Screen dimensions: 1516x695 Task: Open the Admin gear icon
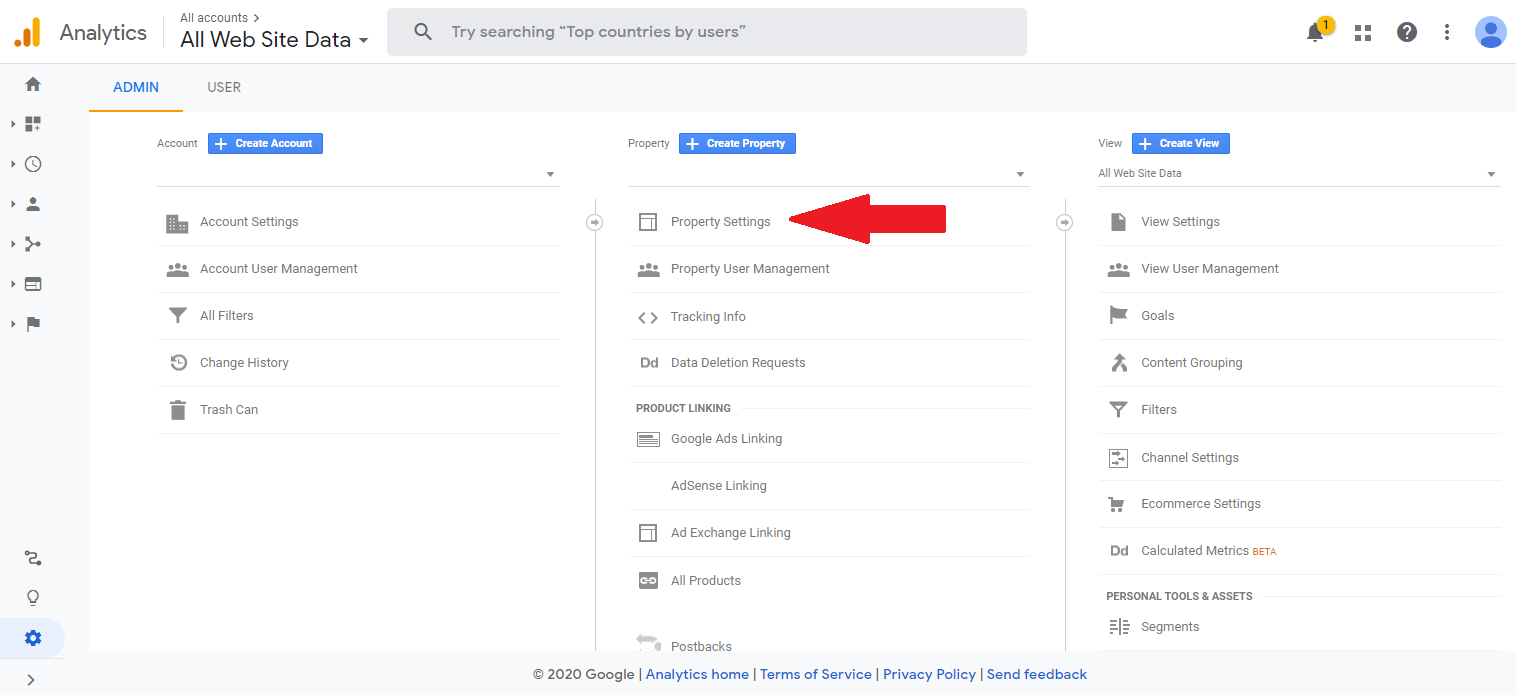click(33, 638)
